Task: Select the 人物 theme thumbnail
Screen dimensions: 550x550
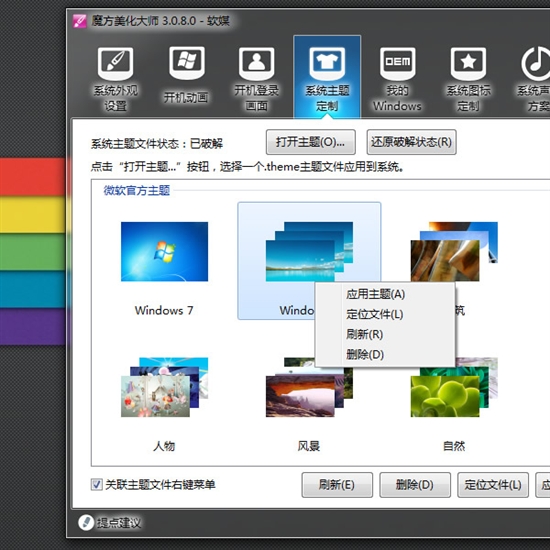Action: [165, 387]
